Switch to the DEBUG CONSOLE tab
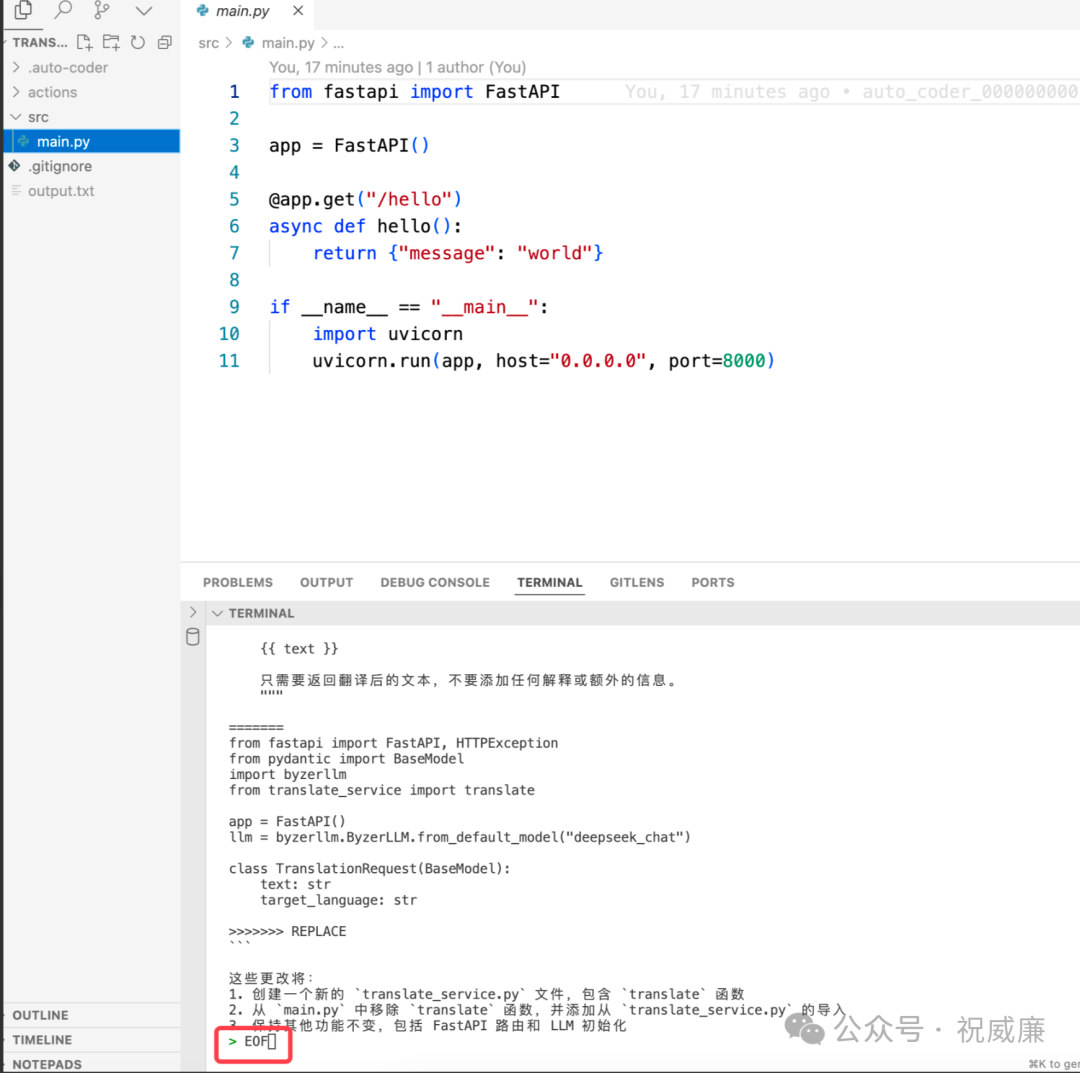This screenshot has width=1080, height=1073. click(435, 583)
